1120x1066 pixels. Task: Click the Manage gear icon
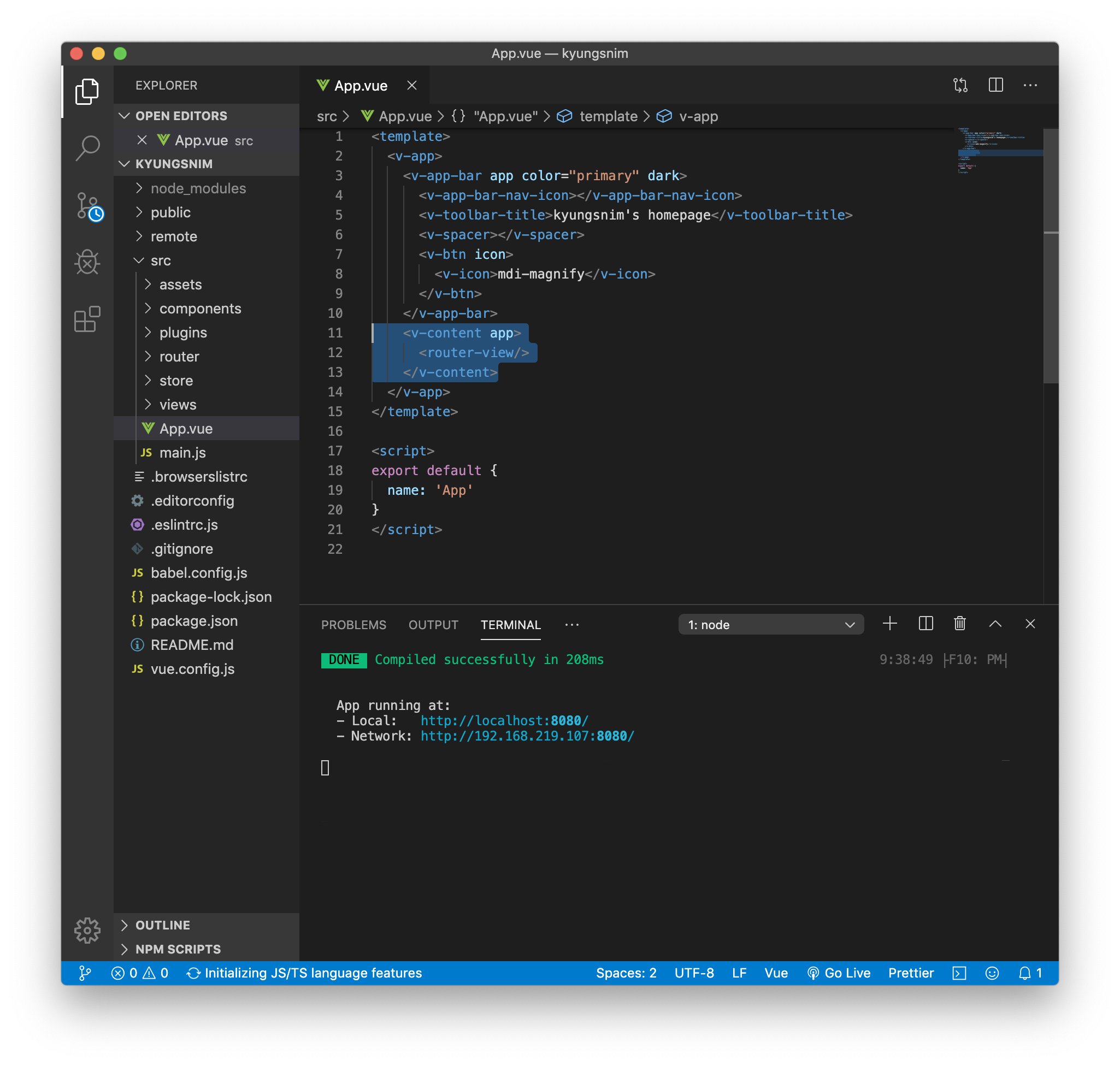pos(87,930)
